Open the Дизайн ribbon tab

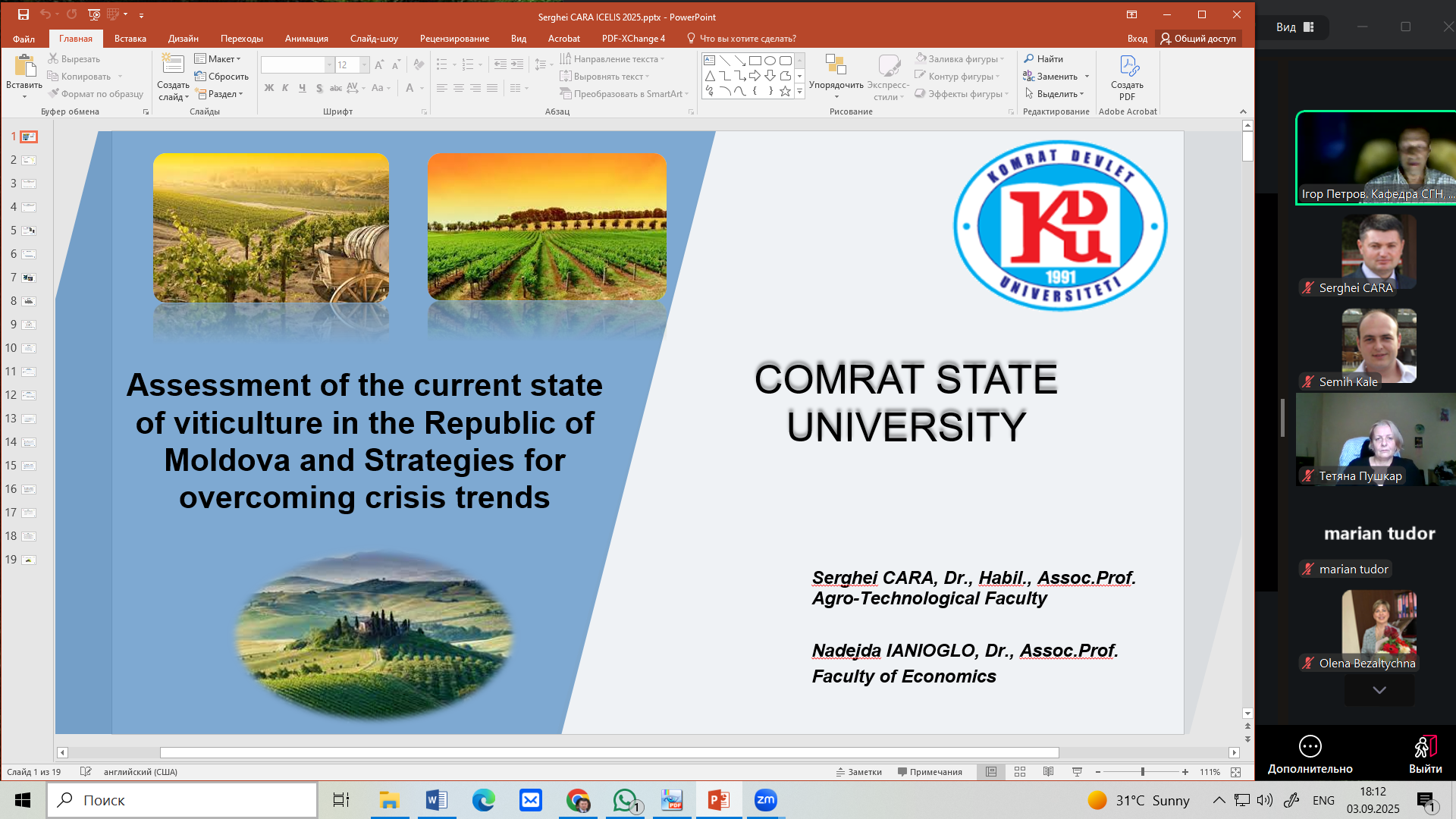point(183,39)
